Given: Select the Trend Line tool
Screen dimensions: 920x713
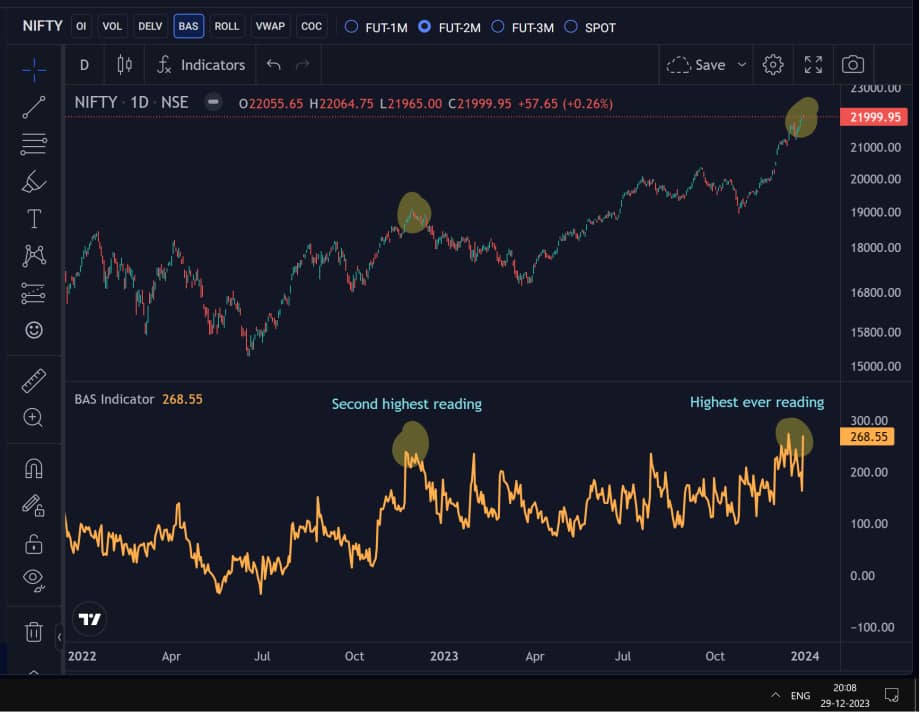Looking at the screenshot, I should [33, 107].
